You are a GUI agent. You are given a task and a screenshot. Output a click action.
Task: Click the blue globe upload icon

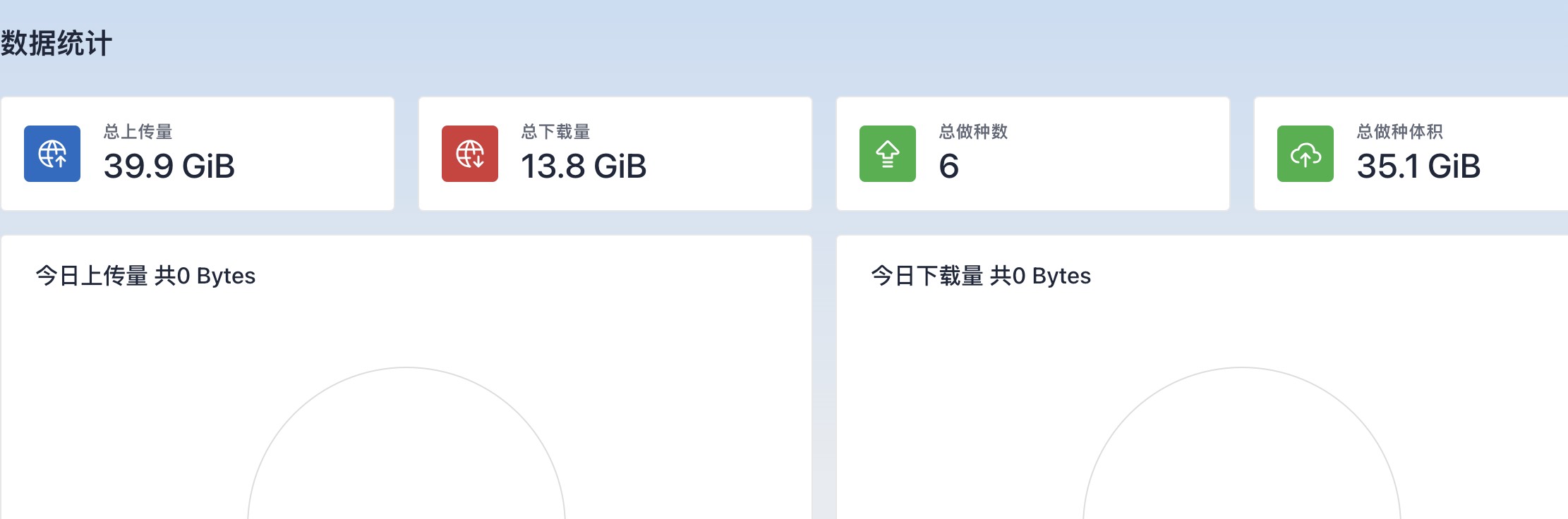[52, 154]
